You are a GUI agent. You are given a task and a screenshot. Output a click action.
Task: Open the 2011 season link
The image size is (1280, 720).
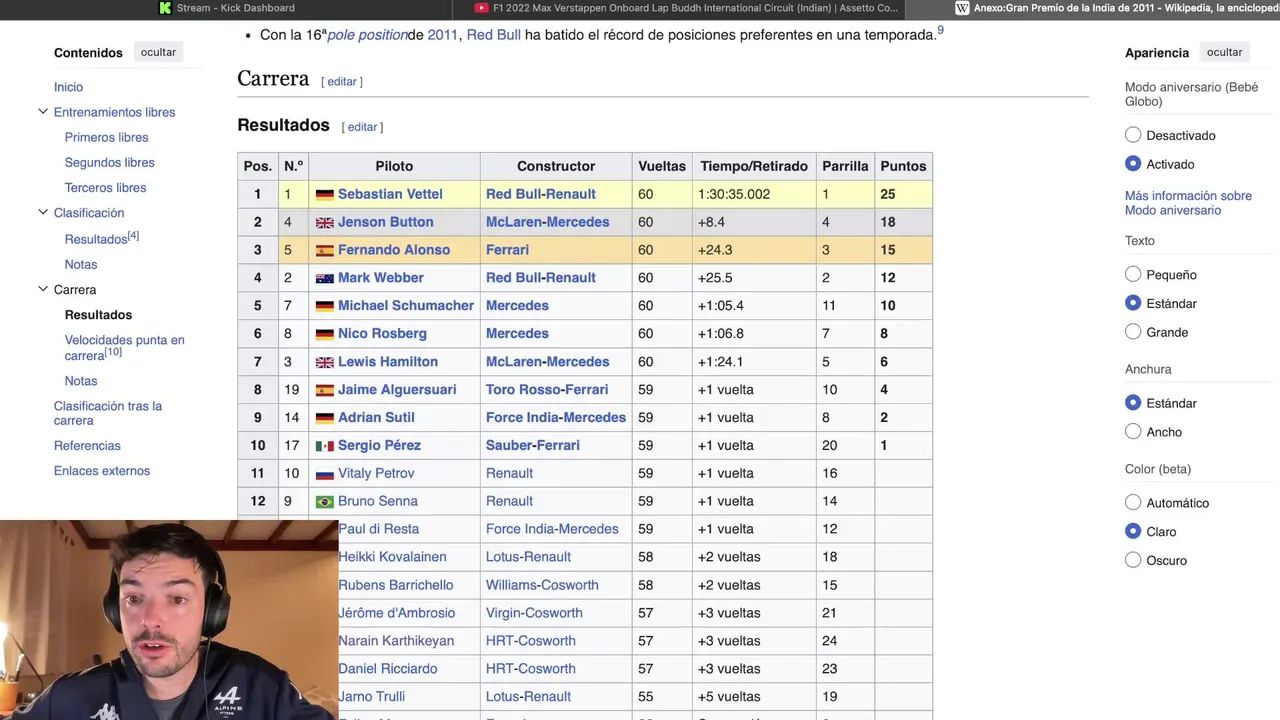point(442,34)
